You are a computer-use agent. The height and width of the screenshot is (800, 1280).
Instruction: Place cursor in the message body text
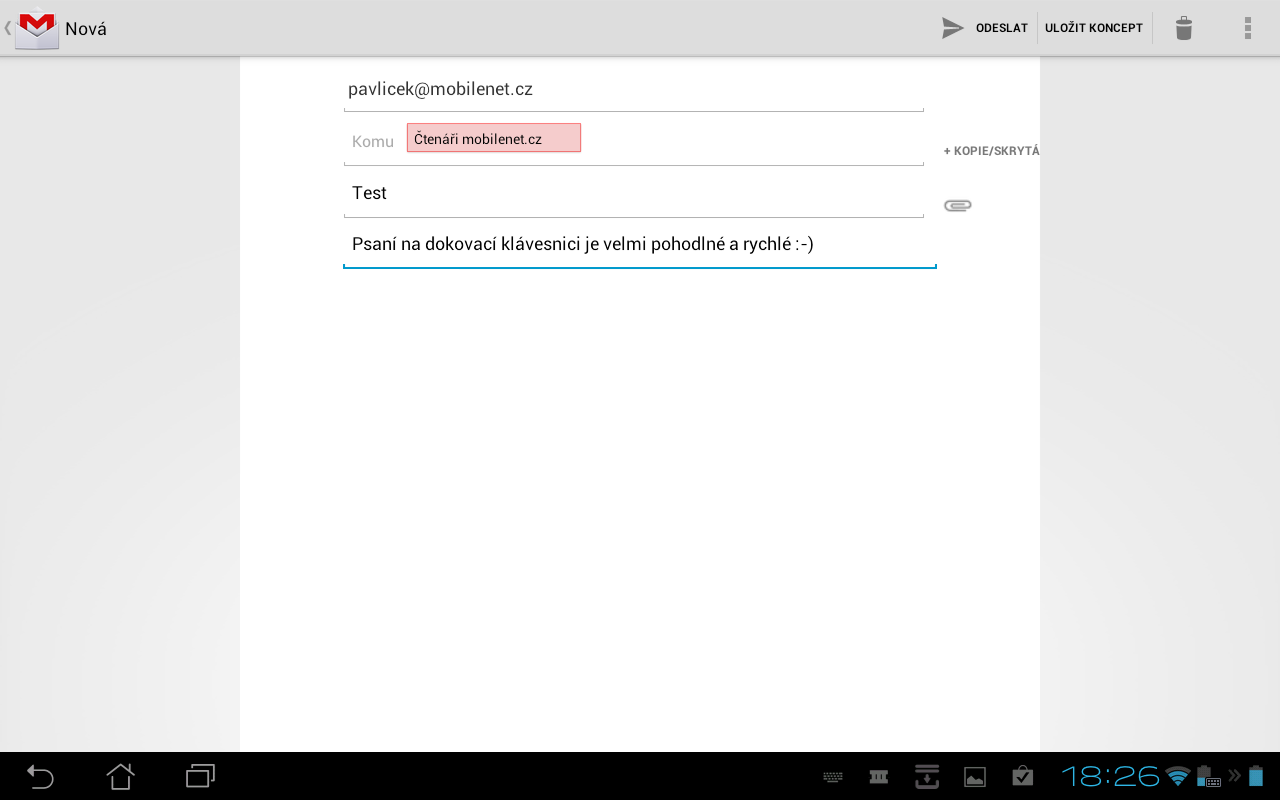640,244
